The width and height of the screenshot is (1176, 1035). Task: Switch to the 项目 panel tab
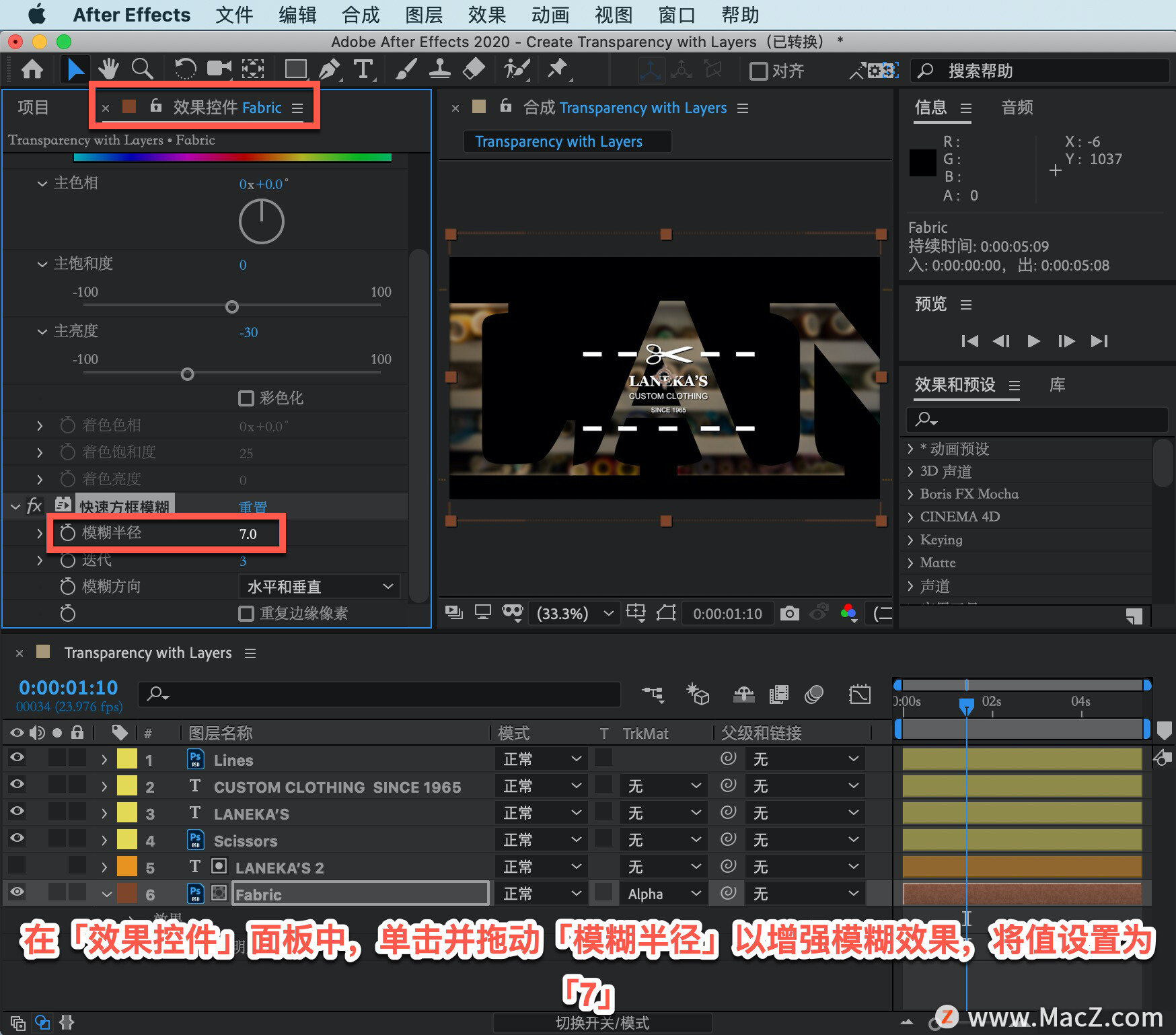[33, 108]
